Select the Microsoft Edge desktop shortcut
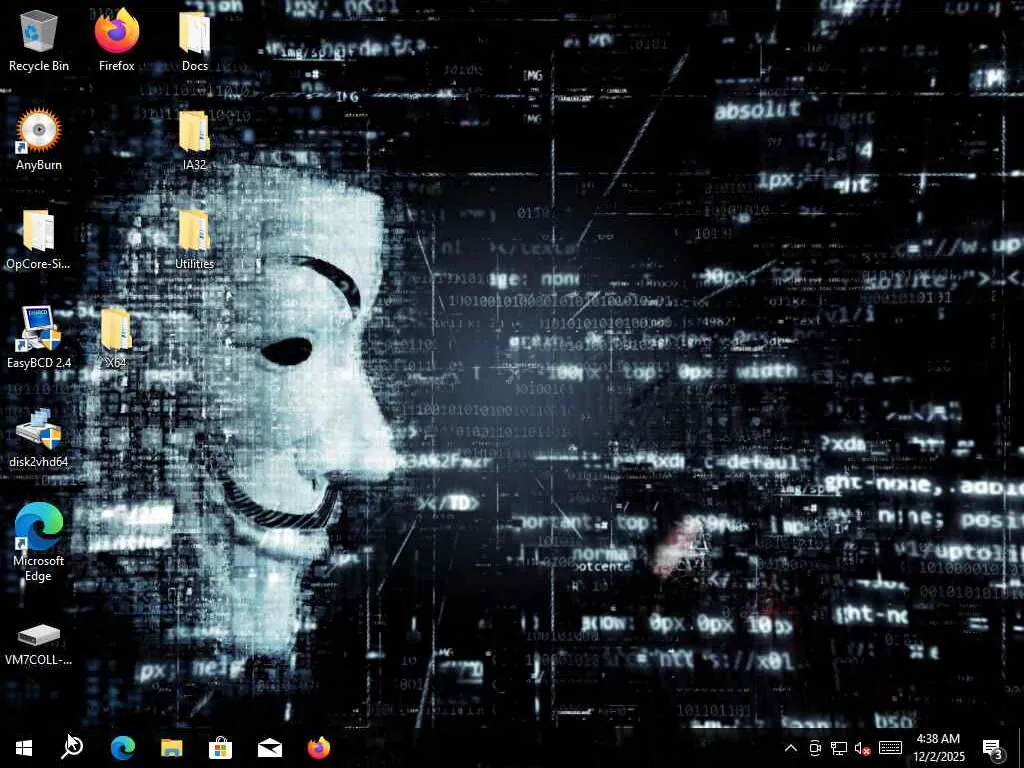1024x768 pixels. pos(39,542)
